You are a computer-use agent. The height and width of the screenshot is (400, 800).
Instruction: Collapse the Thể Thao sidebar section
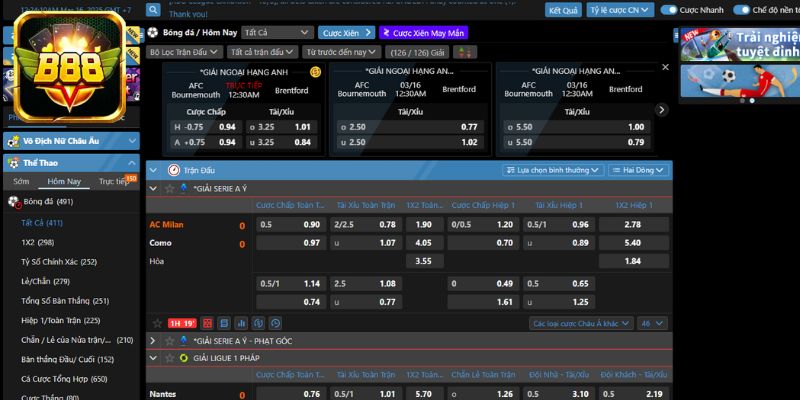pos(132,162)
